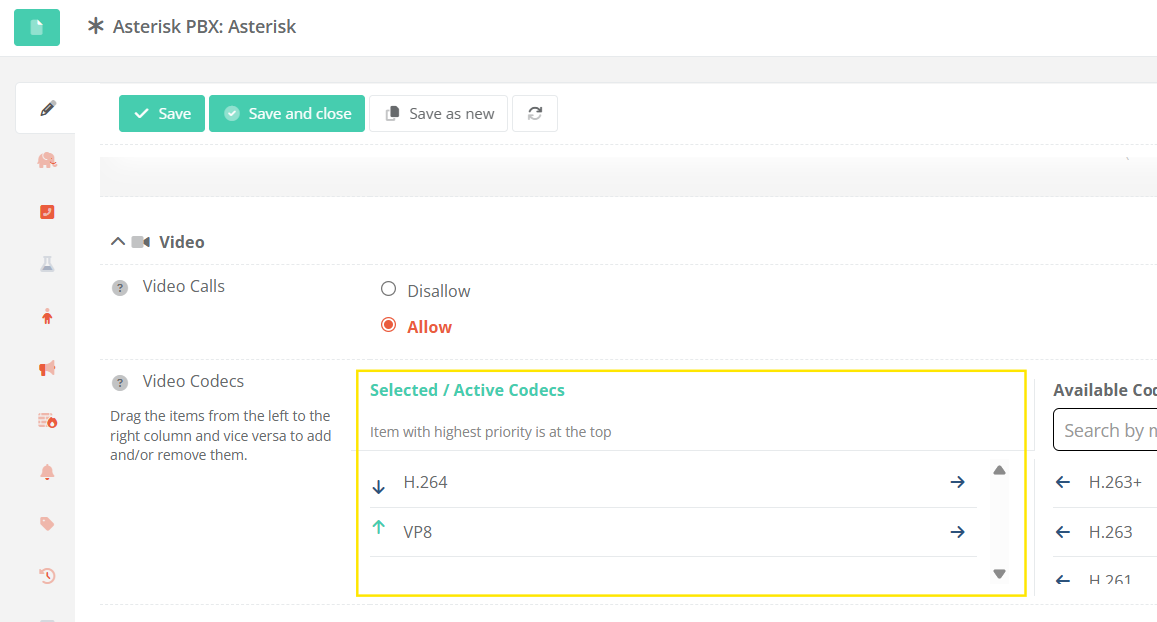Remove H.264 from selected codecs
Screen dimensions: 1157x622
[x=958, y=483]
